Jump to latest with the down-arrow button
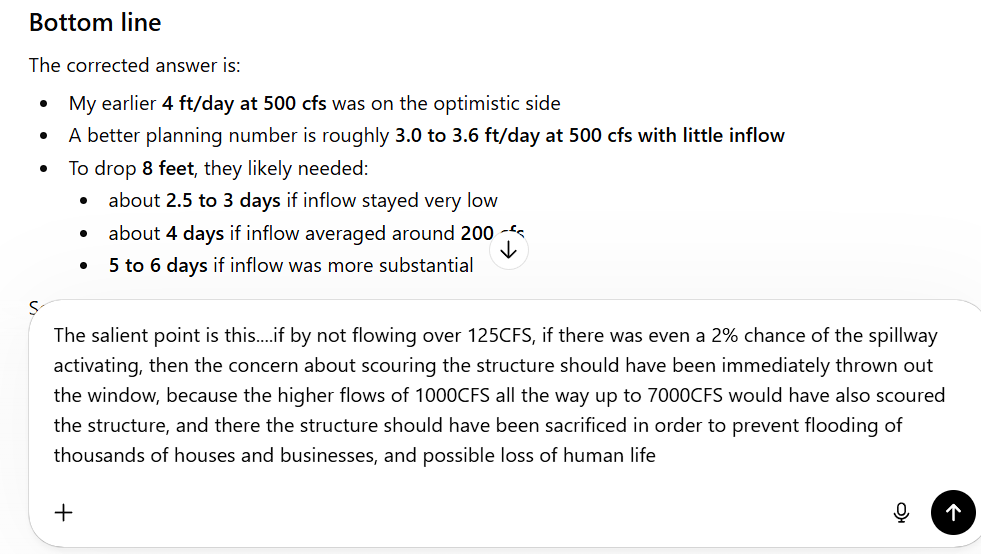The width and height of the screenshot is (981, 554). coord(508,250)
